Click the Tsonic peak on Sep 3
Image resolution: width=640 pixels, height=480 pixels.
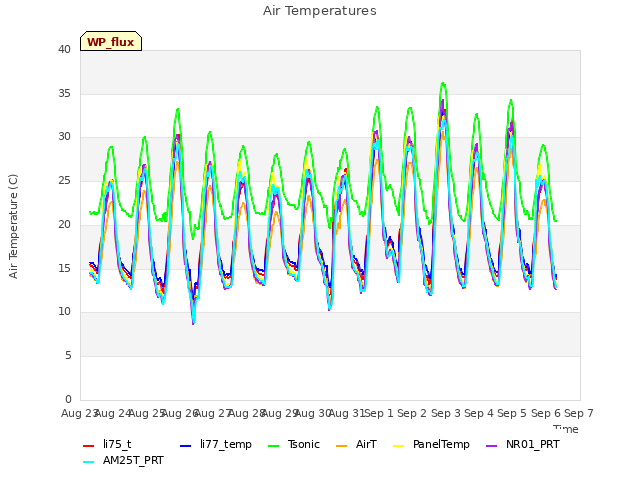[443, 83]
